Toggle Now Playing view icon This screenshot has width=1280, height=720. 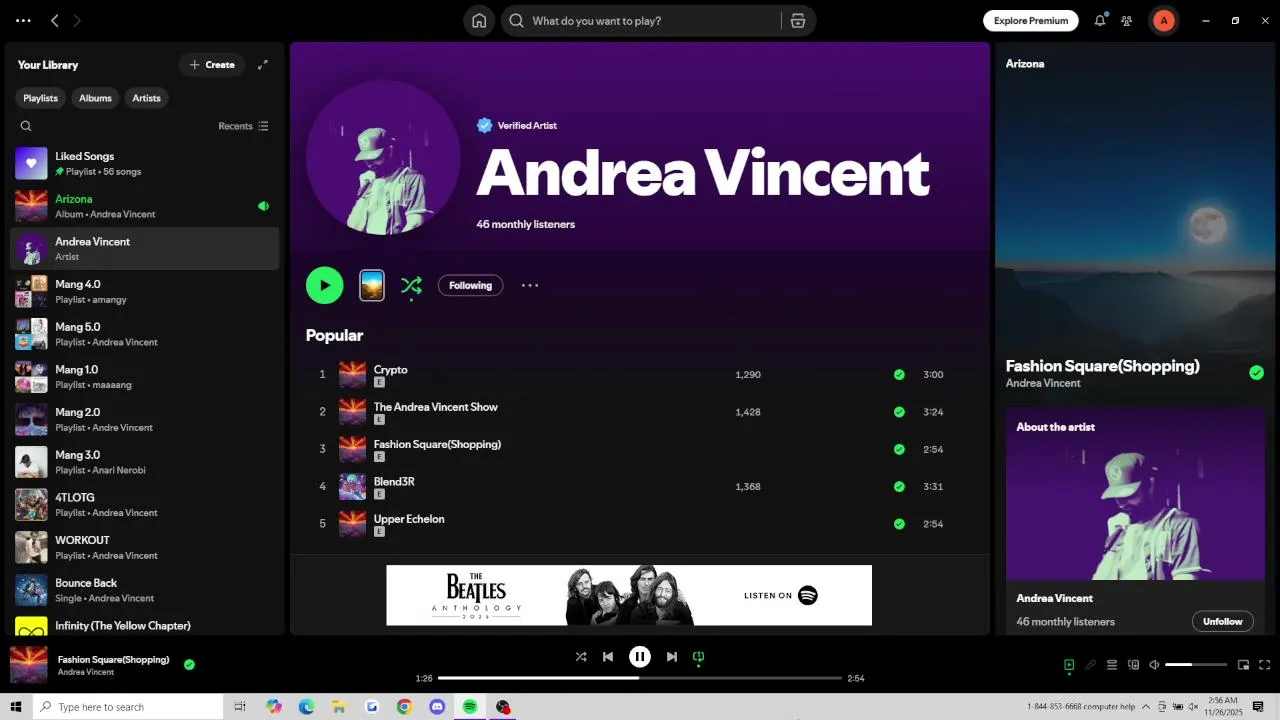tap(1069, 665)
